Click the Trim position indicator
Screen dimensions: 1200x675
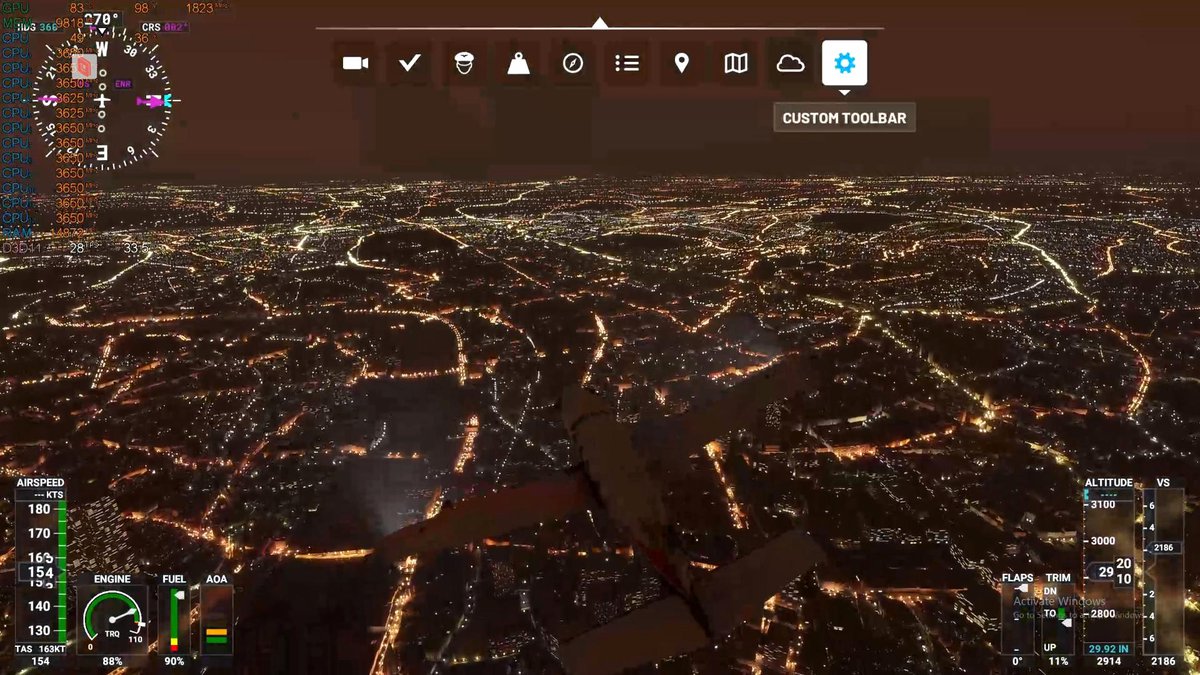pyautogui.click(x=1057, y=618)
